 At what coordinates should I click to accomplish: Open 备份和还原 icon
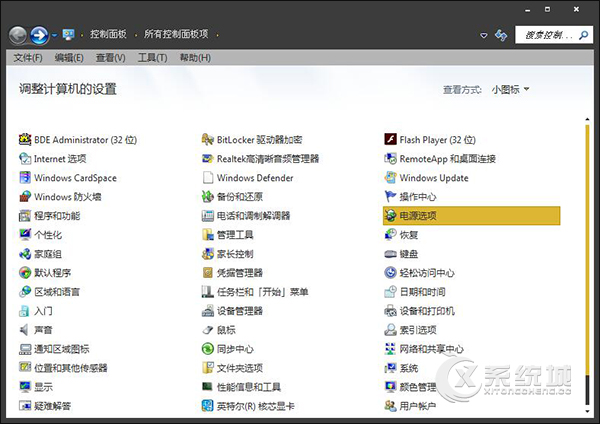click(207, 197)
